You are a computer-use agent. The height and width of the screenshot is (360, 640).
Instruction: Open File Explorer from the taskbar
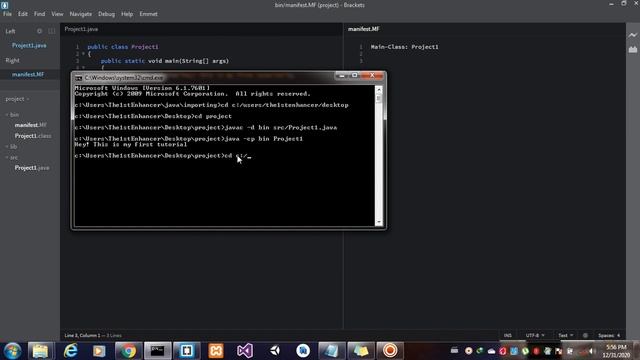(40, 351)
